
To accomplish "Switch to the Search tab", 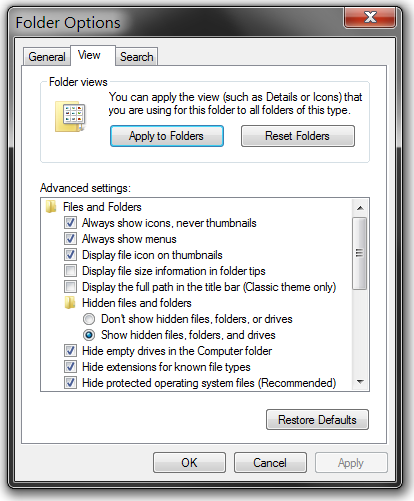I will click(x=137, y=57).
